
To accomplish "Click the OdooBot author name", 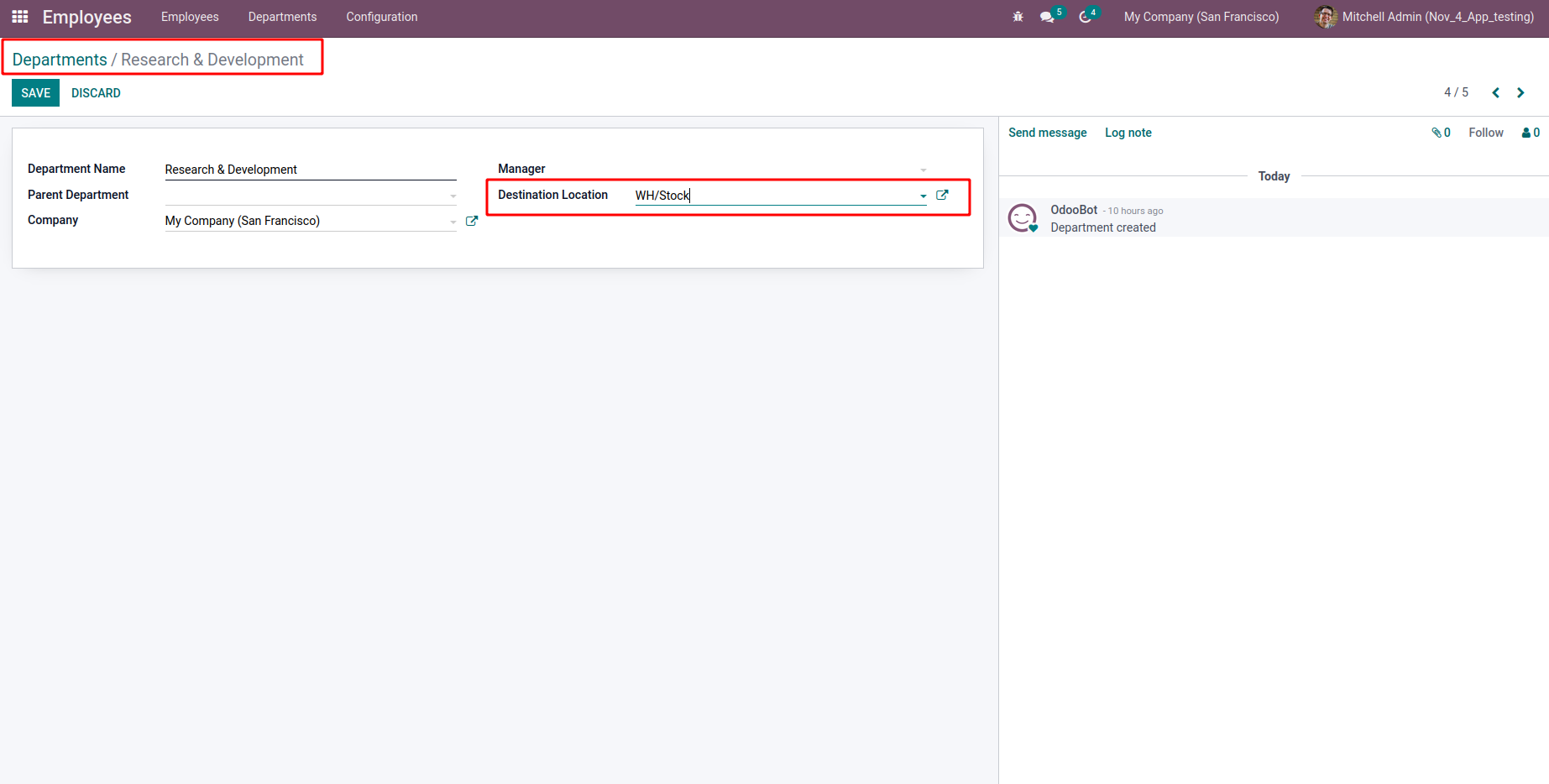I will 1074,210.
